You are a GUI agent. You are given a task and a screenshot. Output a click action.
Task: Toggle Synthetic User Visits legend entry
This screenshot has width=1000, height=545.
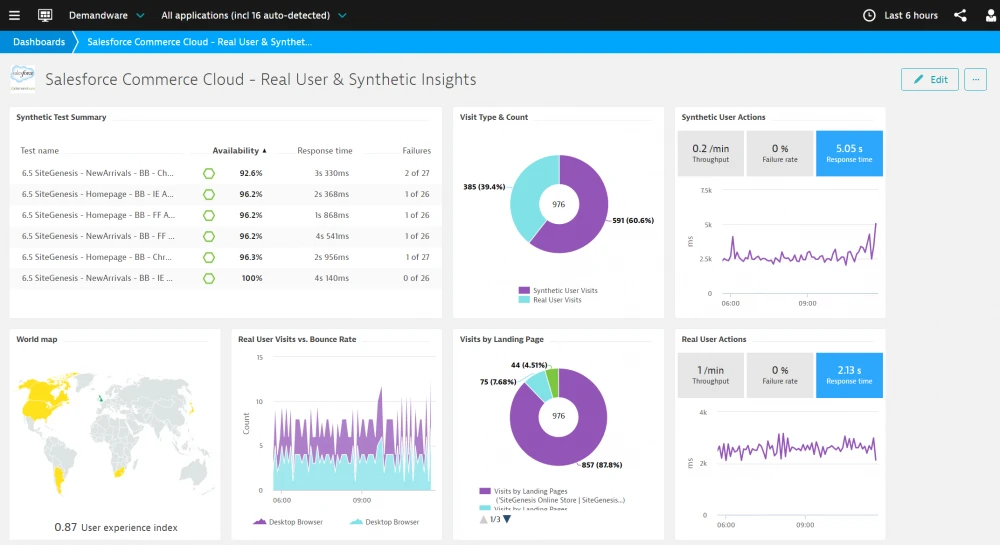tap(558, 290)
